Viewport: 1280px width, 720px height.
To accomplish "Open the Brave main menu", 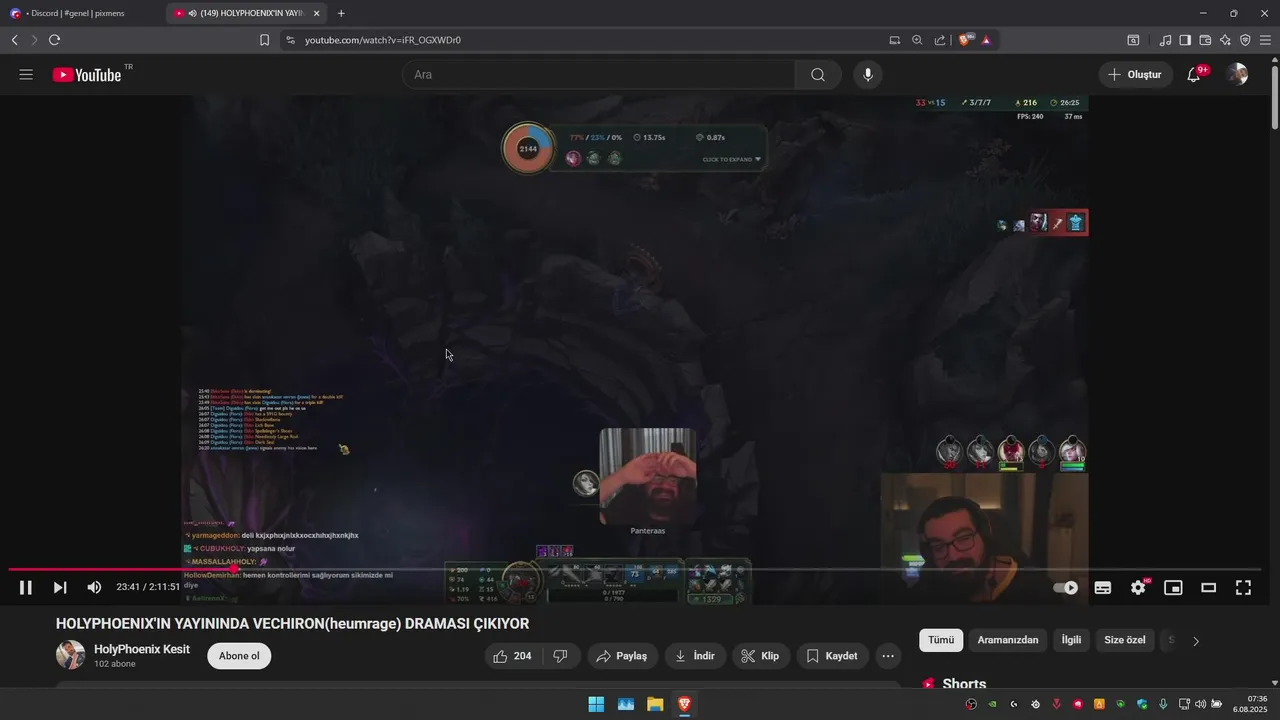I will pyautogui.click(x=1265, y=40).
